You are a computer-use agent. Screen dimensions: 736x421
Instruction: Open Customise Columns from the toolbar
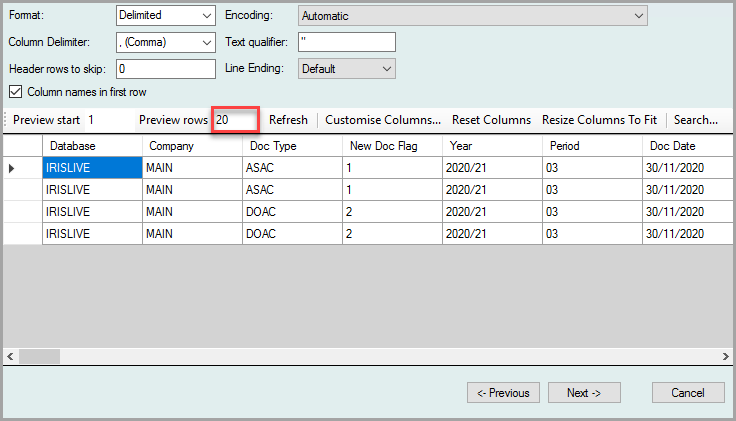click(x=382, y=120)
